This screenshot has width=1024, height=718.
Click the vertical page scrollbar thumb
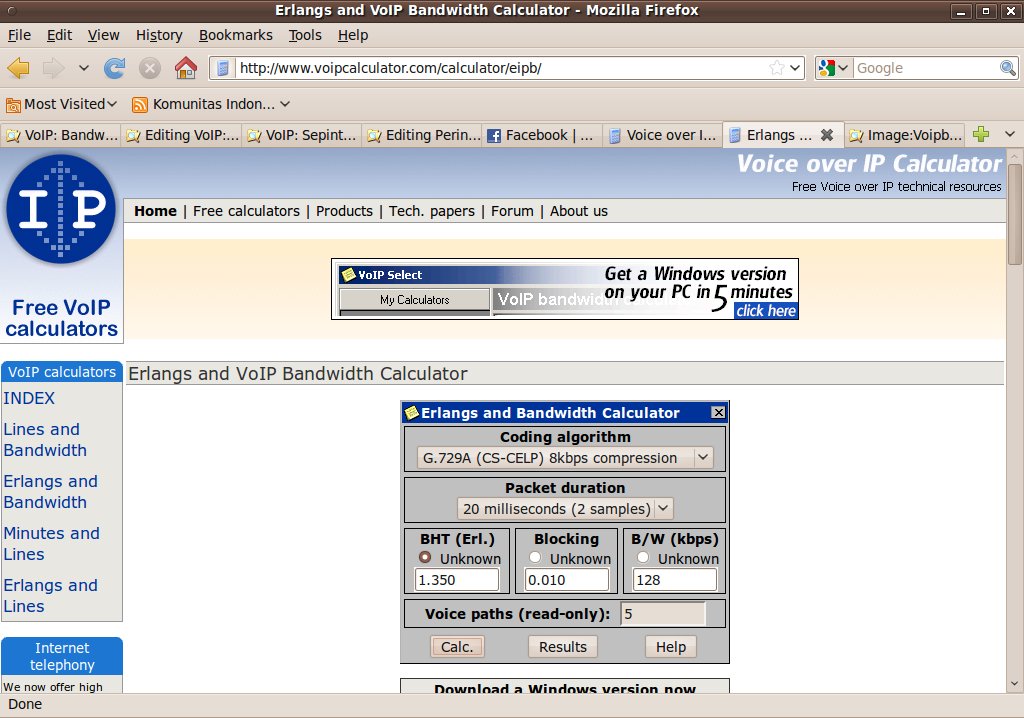pyautogui.click(x=1014, y=212)
